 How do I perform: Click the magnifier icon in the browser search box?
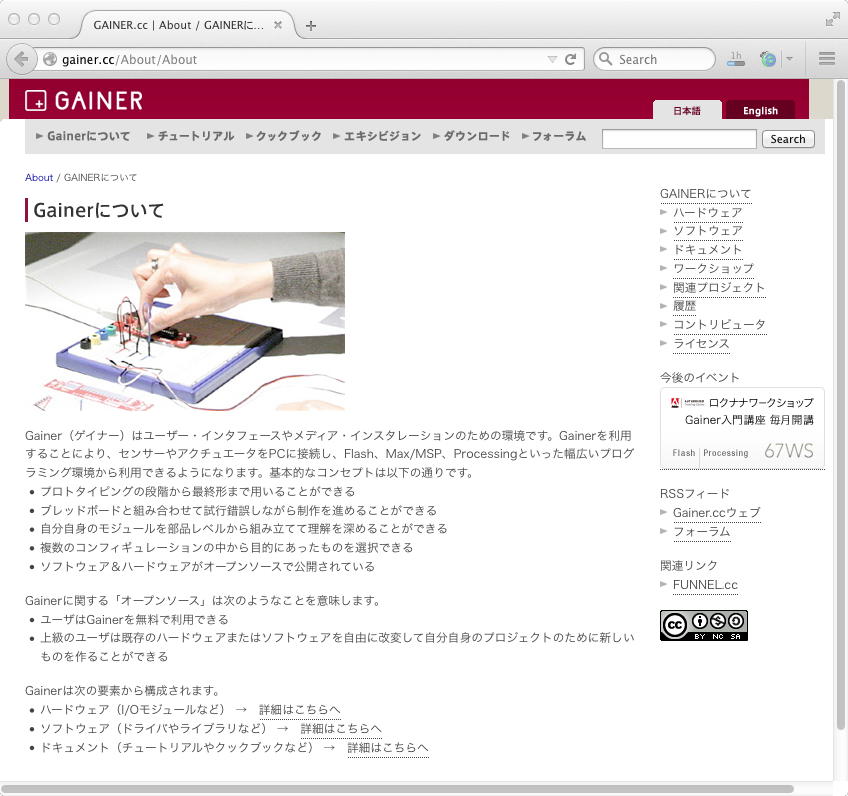pyautogui.click(x=605, y=59)
